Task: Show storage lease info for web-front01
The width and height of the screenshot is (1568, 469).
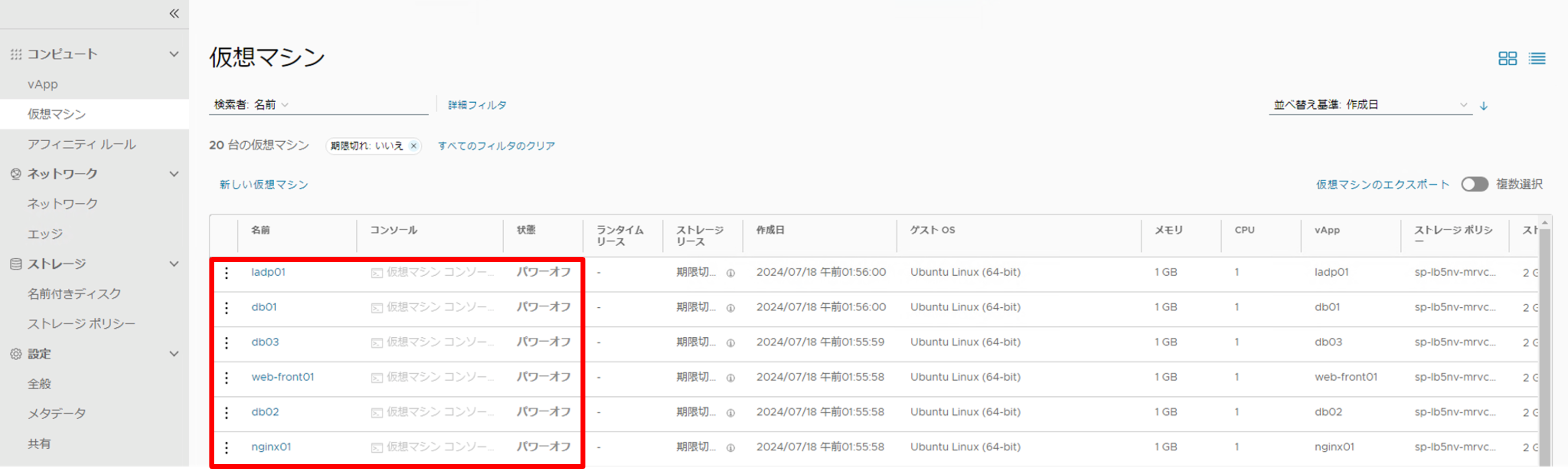Action: (x=730, y=378)
